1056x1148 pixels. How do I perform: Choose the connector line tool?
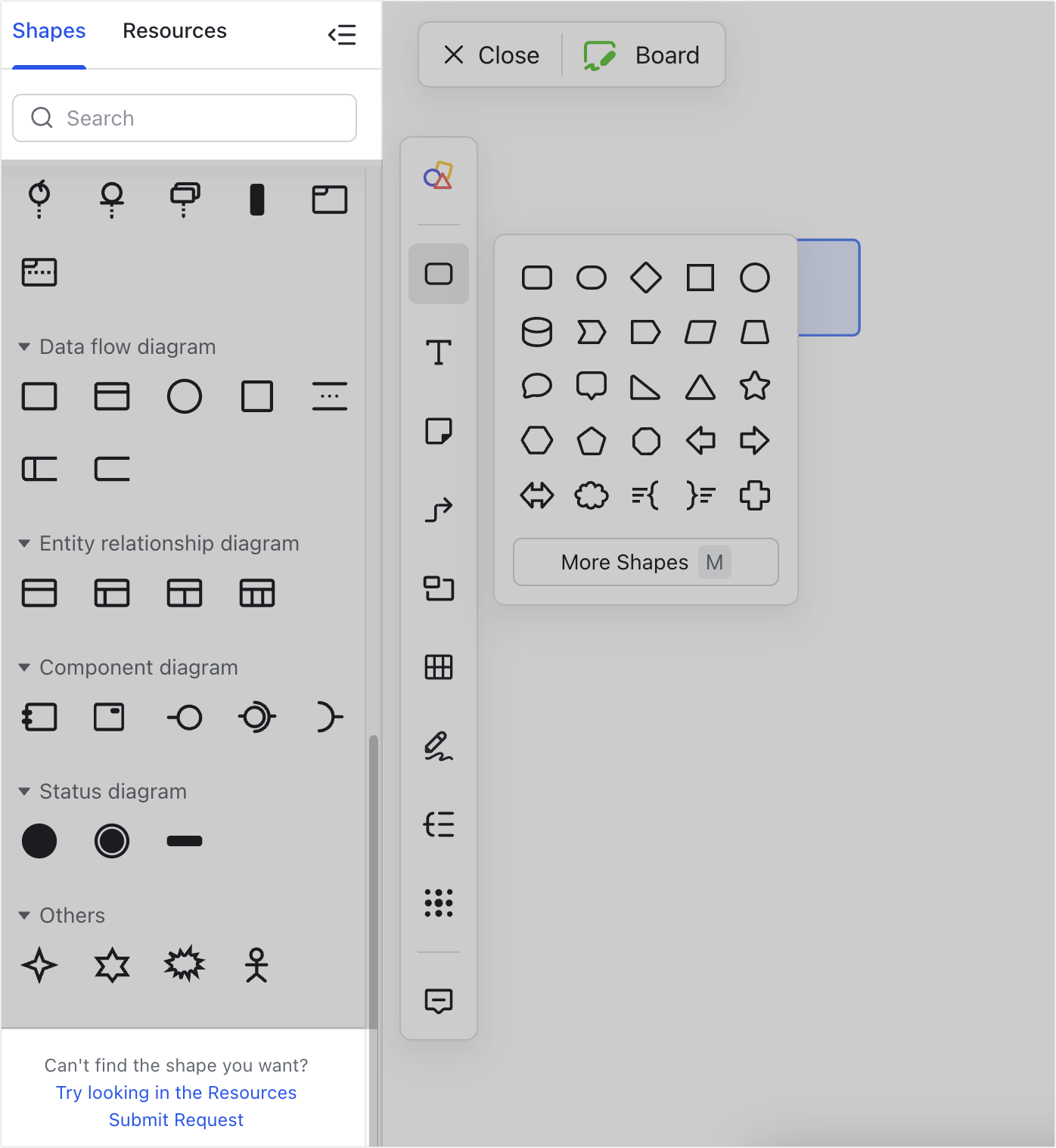[x=439, y=510]
